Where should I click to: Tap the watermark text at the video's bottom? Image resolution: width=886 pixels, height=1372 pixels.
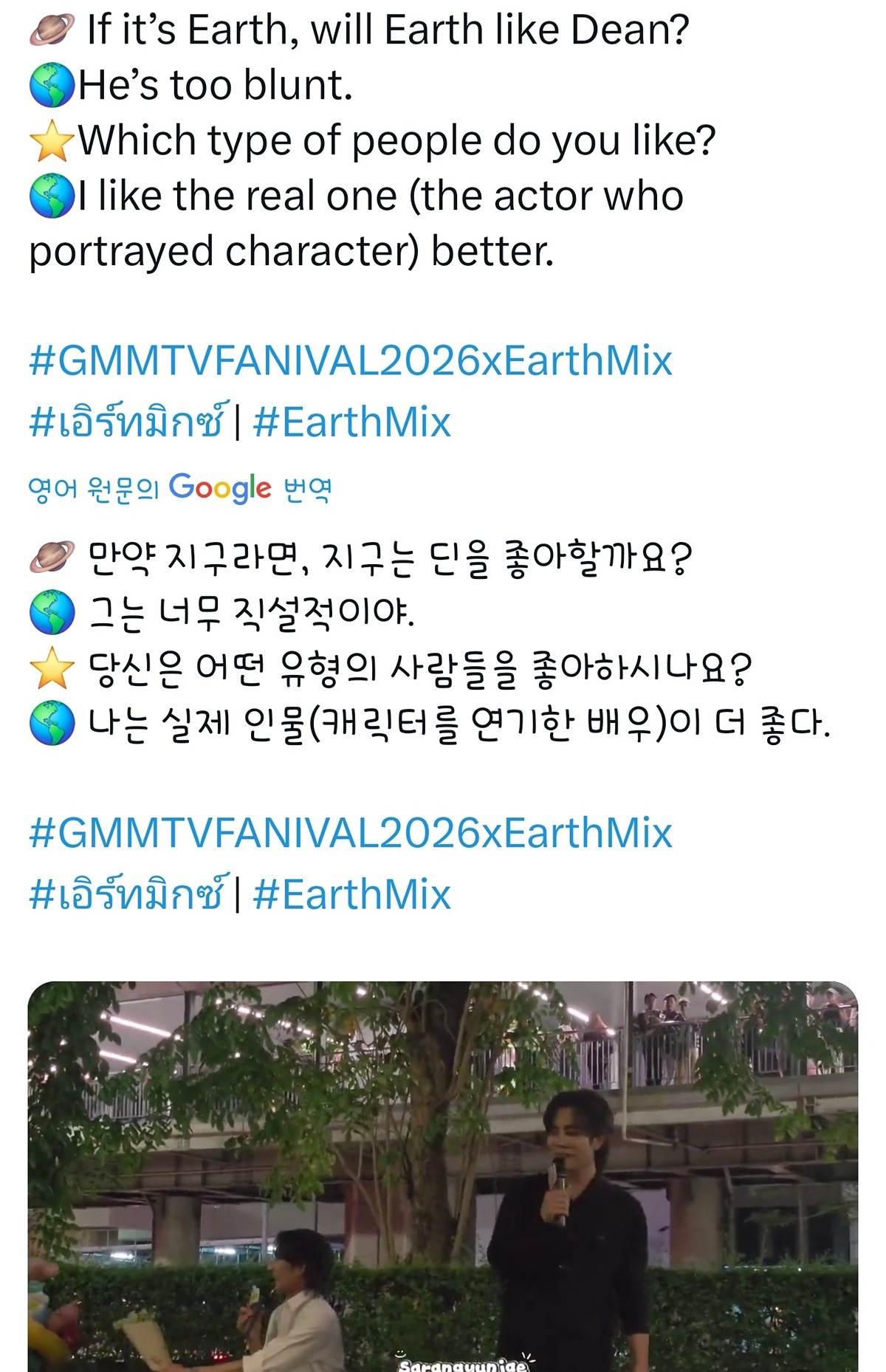pyautogui.click(x=464, y=1364)
